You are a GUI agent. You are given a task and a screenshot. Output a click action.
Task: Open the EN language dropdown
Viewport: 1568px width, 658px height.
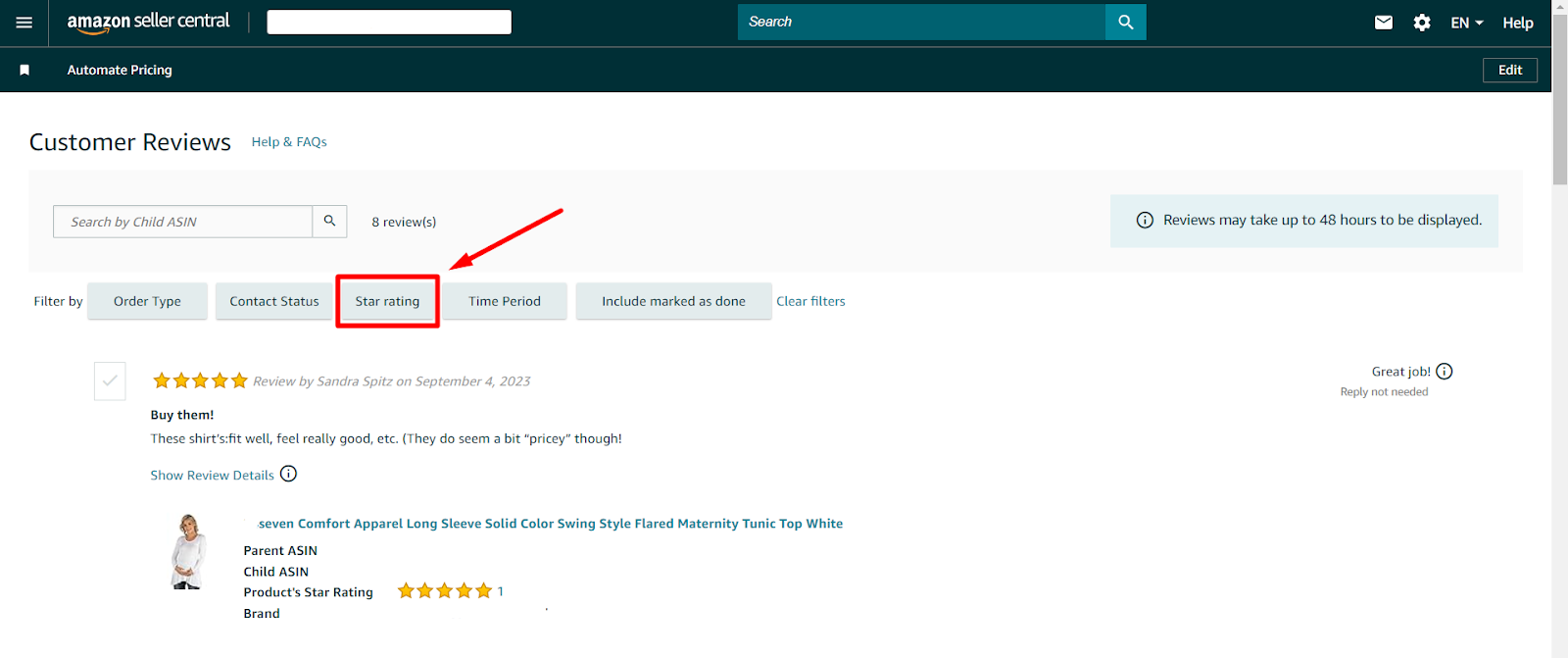tap(1466, 23)
